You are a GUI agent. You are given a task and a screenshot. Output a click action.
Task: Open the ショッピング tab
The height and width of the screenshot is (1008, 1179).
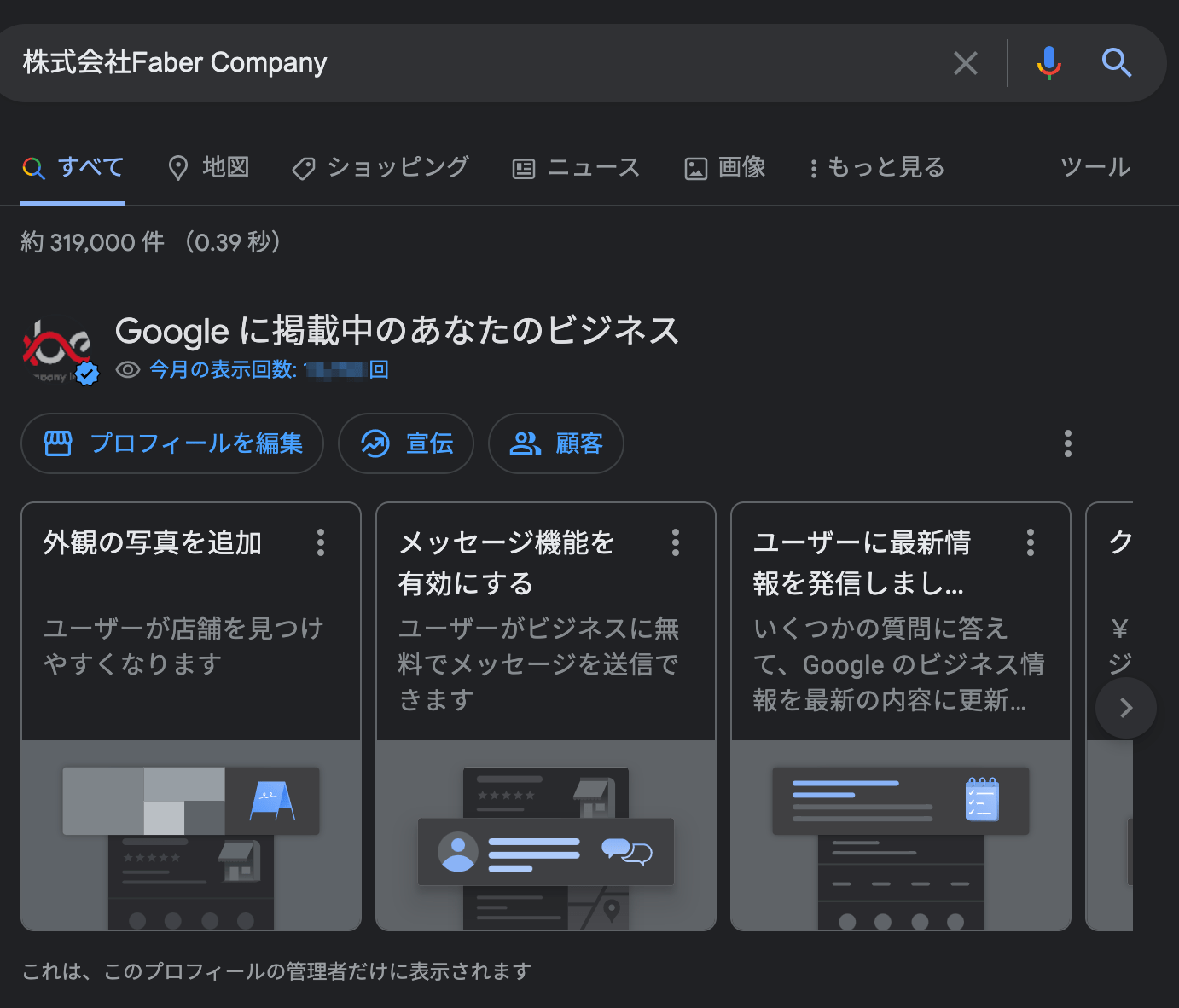pyautogui.click(x=380, y=167)
